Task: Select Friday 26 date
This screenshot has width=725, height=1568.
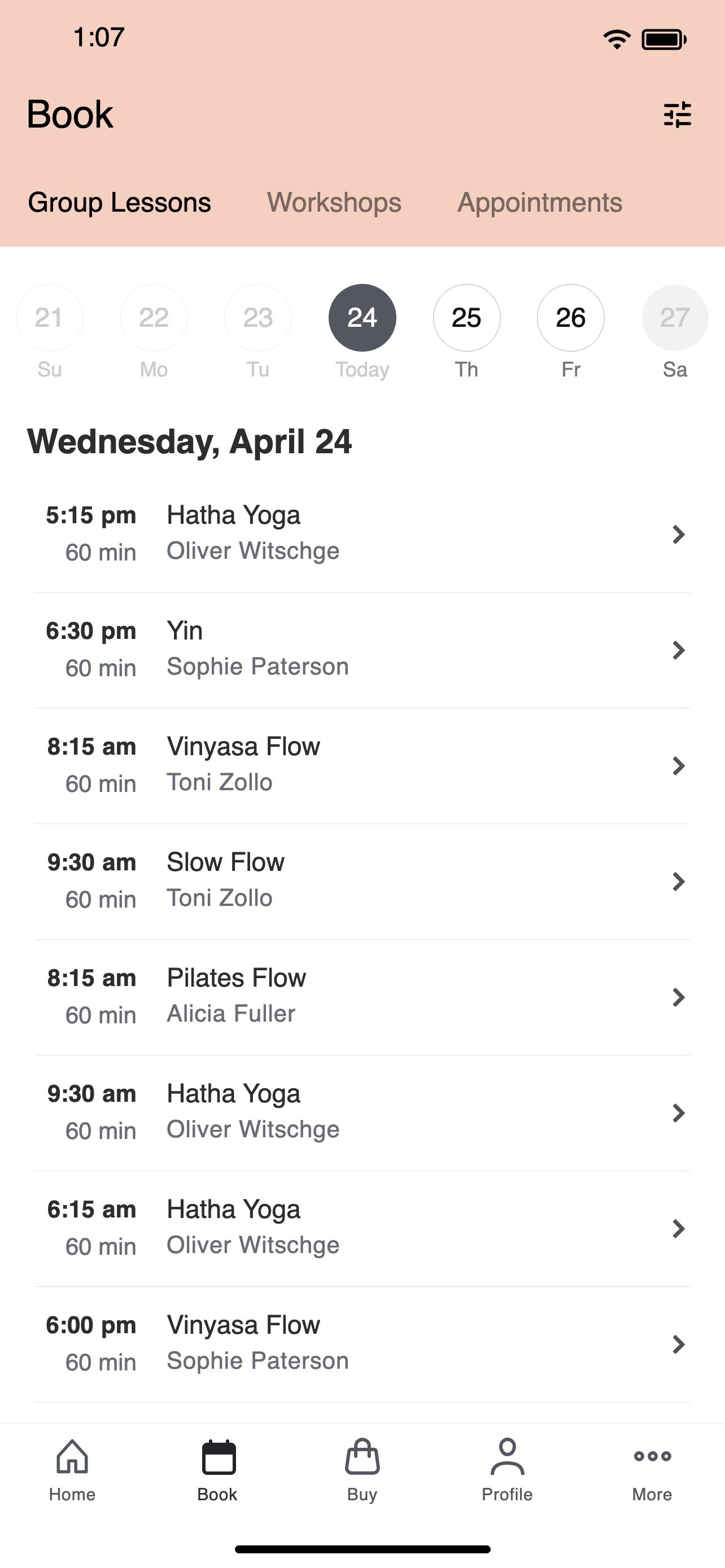Action: 570,318
